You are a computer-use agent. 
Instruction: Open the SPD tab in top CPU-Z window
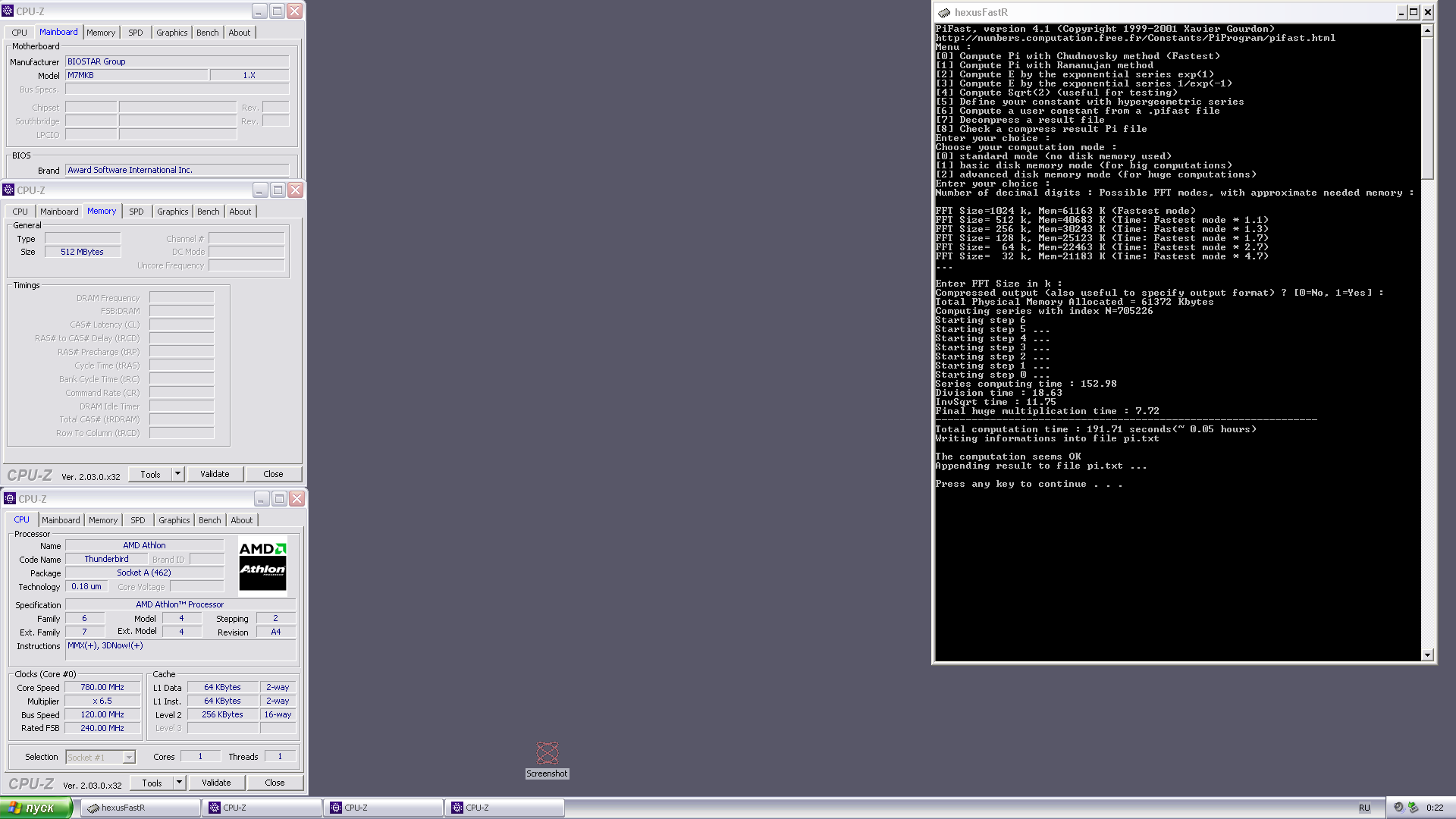136,33
